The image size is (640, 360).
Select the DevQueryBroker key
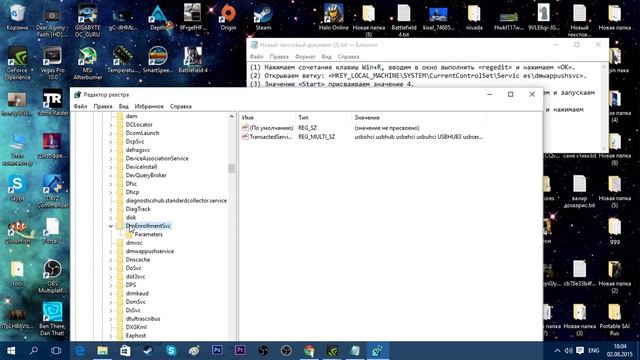click(x=146, y=175)
